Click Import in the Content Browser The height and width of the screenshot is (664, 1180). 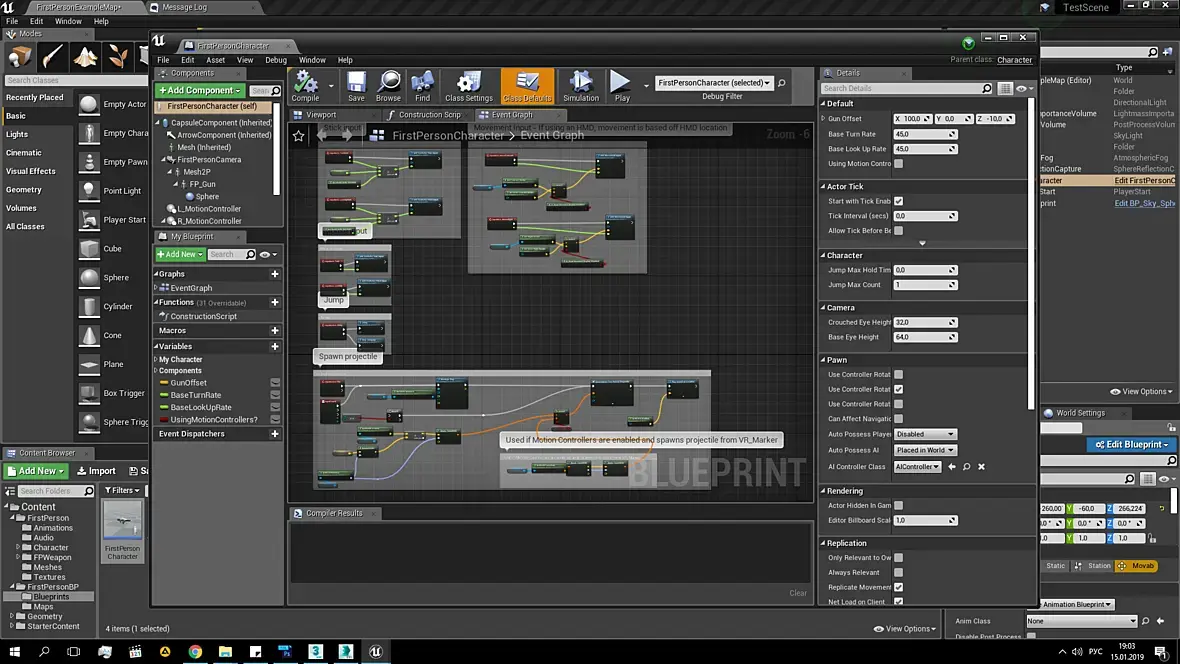(x=96, y=471)
